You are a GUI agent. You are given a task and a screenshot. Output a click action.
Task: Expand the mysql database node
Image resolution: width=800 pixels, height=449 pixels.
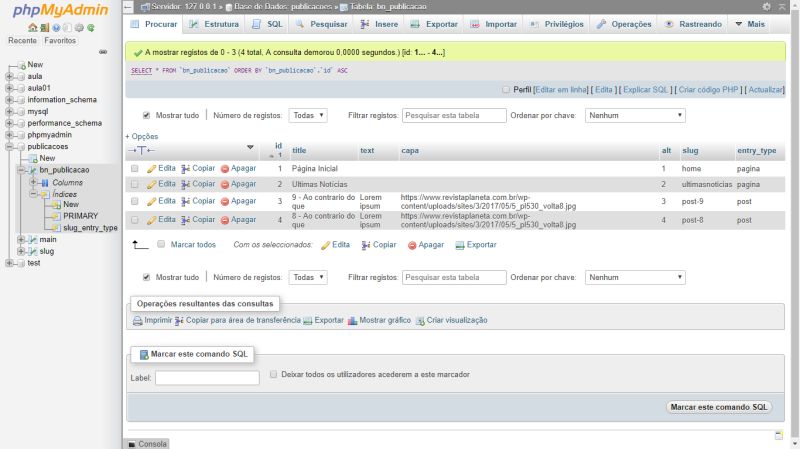[x=9, y=112]
